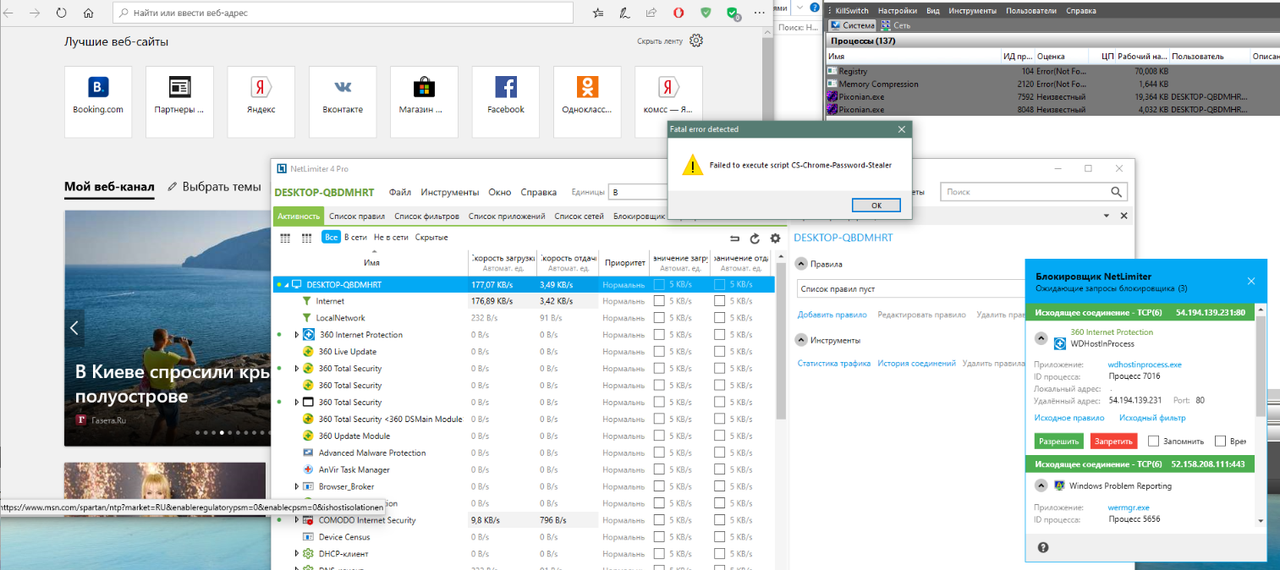Enable download limit for 360 Internet Protection
This screenshot has width=1280, height=570.
[x=659, y=335]
